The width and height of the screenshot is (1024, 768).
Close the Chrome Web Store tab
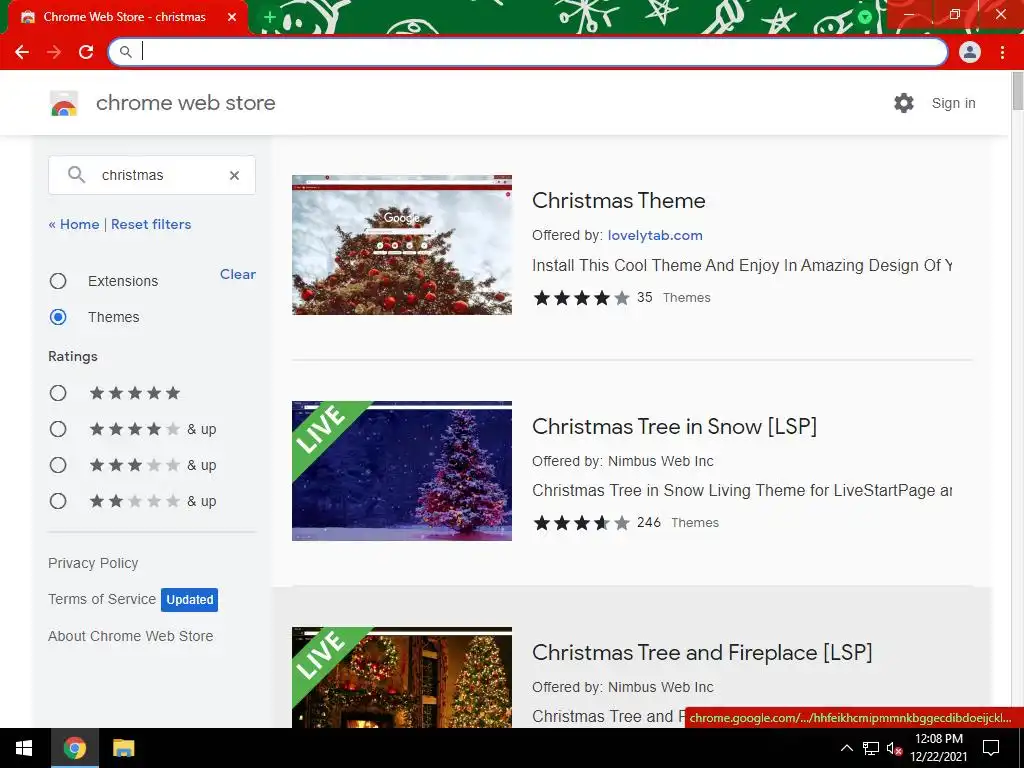(232, 17)
